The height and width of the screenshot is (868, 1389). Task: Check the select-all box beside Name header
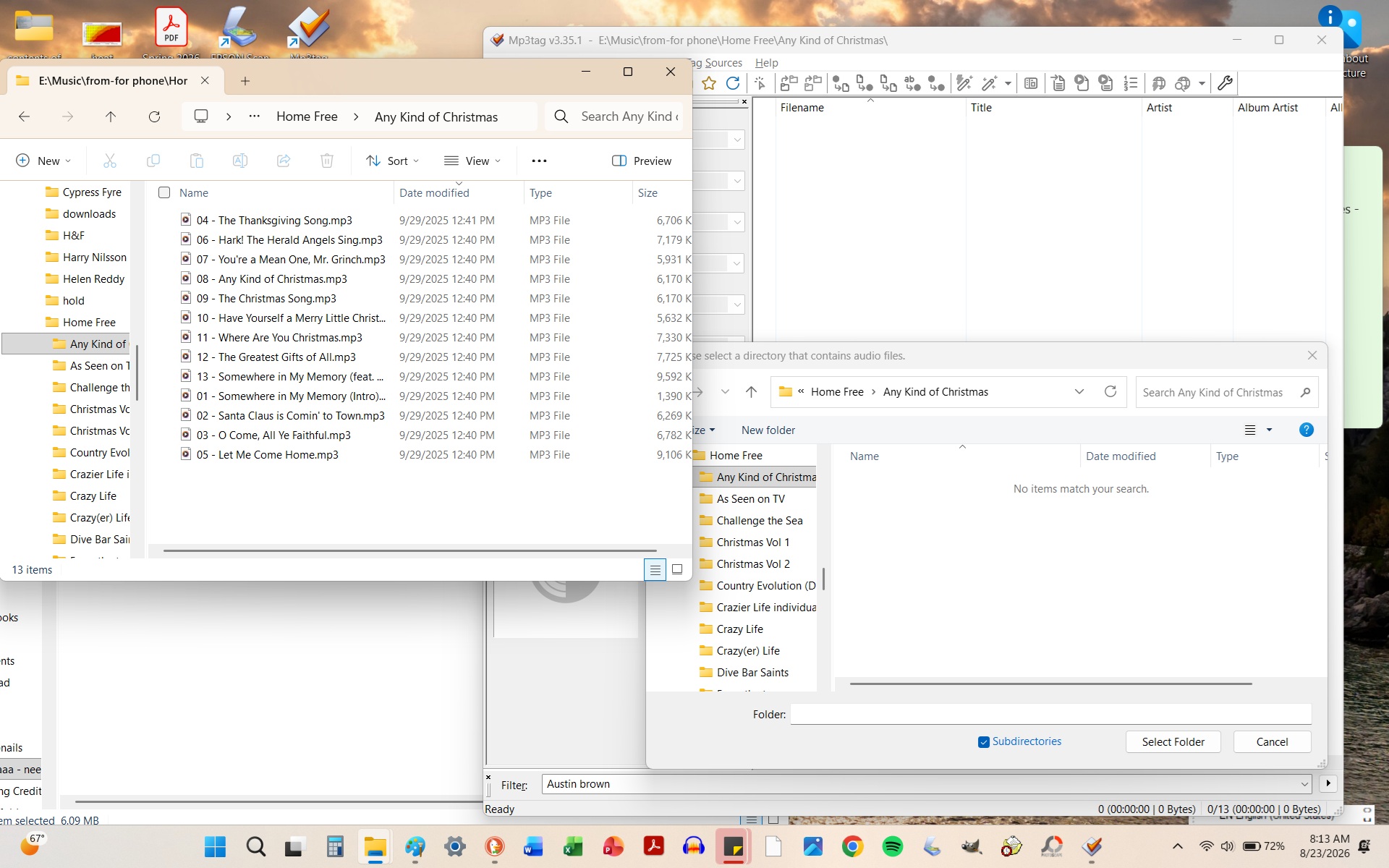pos(164,192)
